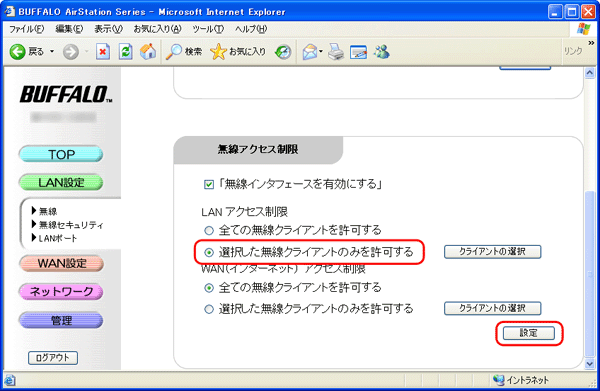600x391 pixels.
Task: Open the ヘルプ(H) menu
Action: pos(251,29)
